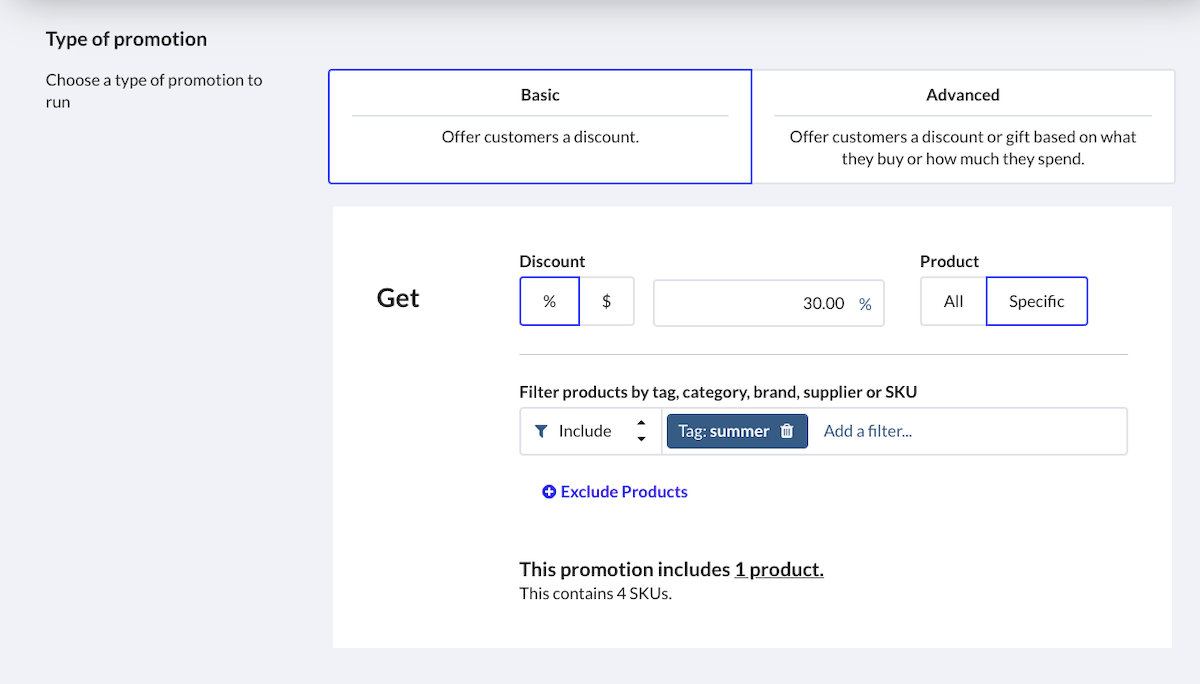The width and height of the screenshot is (1200, 684).
Task: Click the blue percent suffix in the discount field
Action: pyautogui.click(x=865, y=304)
